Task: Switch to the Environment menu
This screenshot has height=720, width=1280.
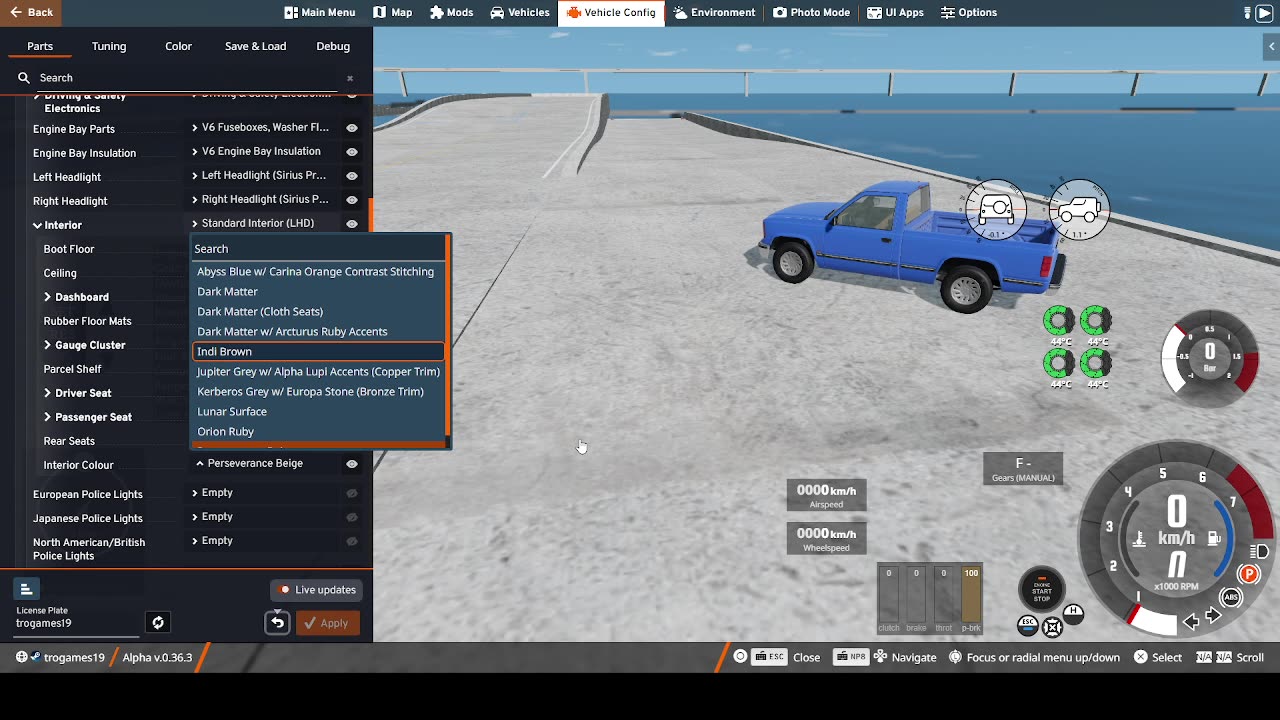Action: pos(714,12)
